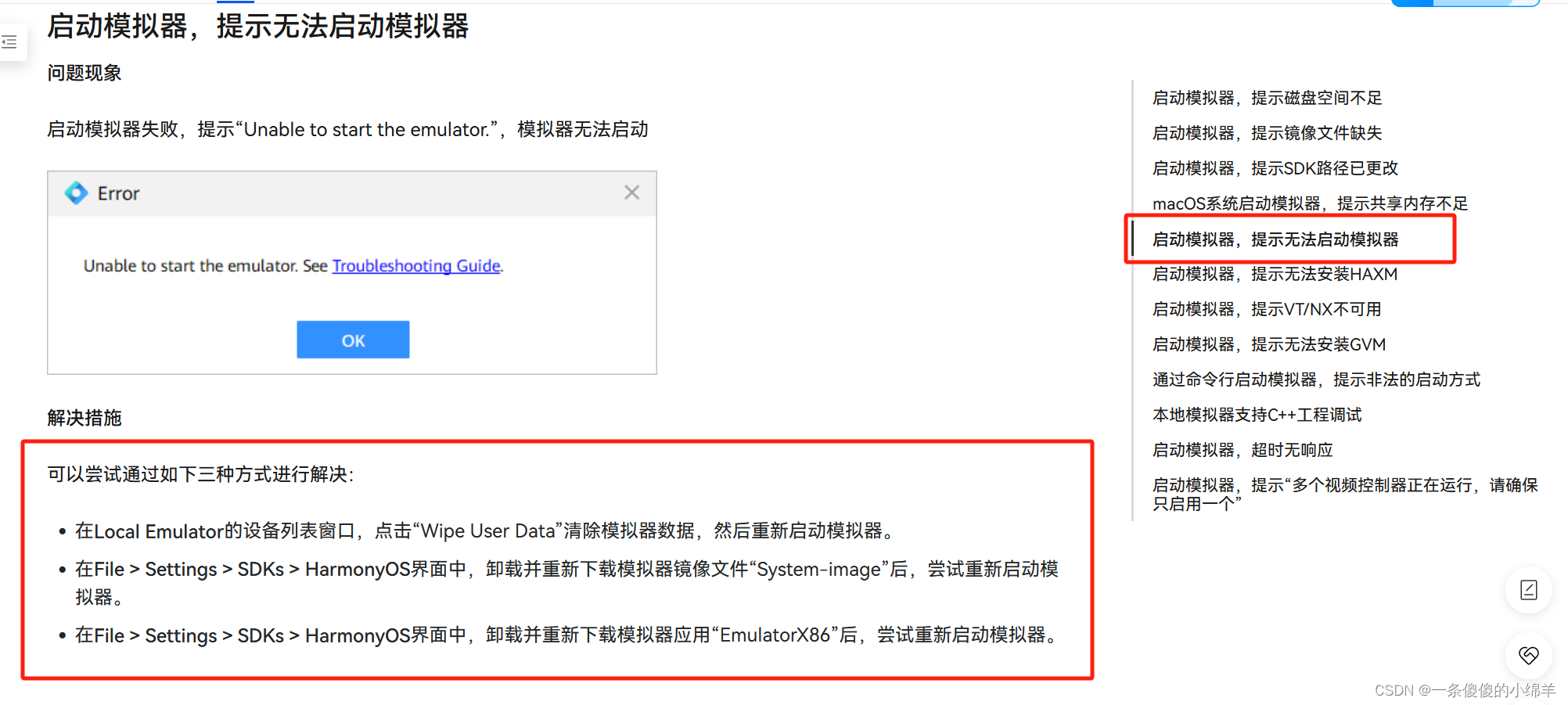Go to 本地模拟器支持C++工程调试 section
This screenshot has height=705, width=1568.
(1257, 415)
